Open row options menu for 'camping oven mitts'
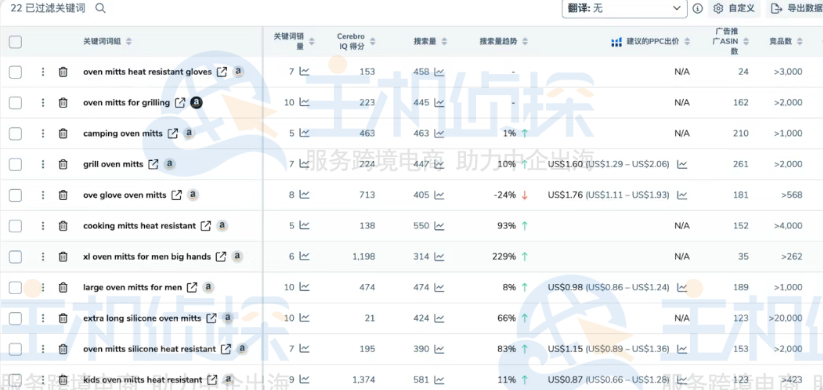The width and height of the screenshot is (823, 390). pos(43,133)
